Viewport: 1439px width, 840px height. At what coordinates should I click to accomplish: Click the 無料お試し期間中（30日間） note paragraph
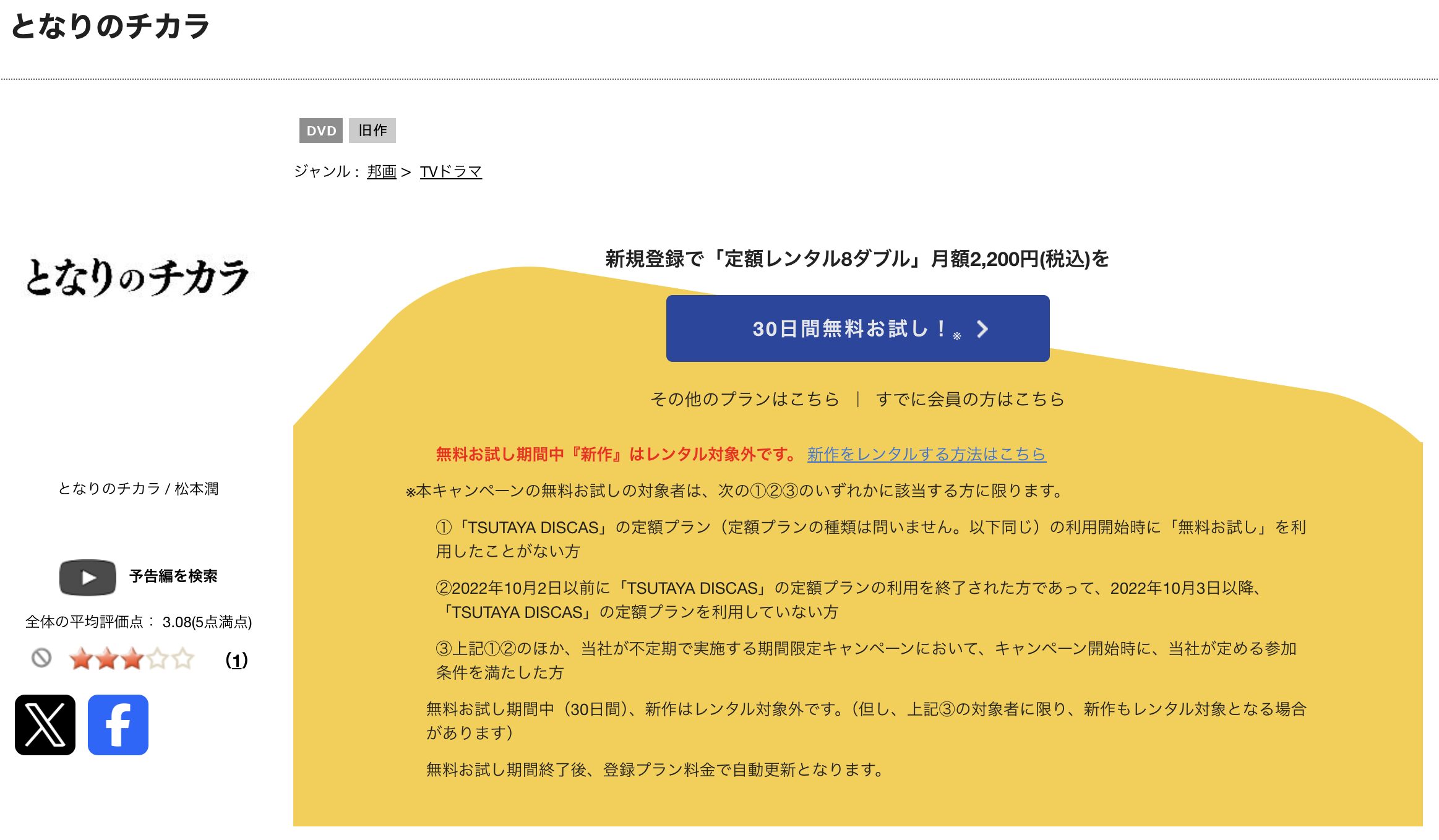[x=866, y=721]
